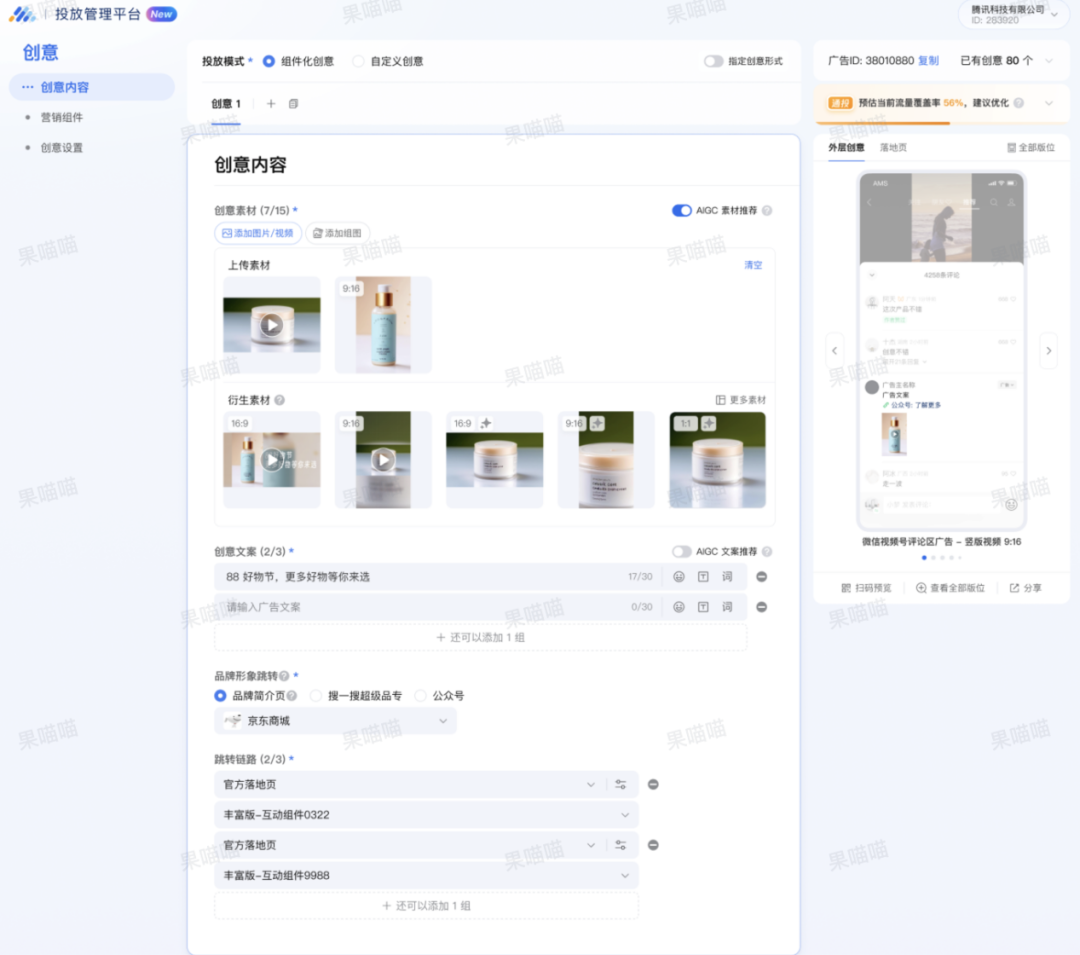Click the emoji icon in the first ad copy row
Screen dimensions: 1080x955
pos(679,577)
